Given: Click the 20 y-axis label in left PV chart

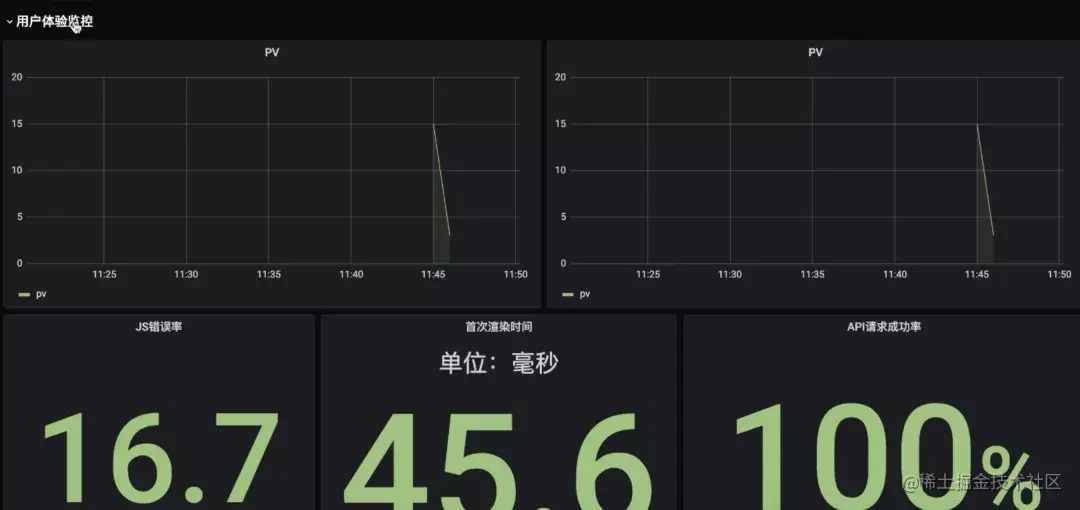Looking at the screenshot, I should tap(17, 77).
